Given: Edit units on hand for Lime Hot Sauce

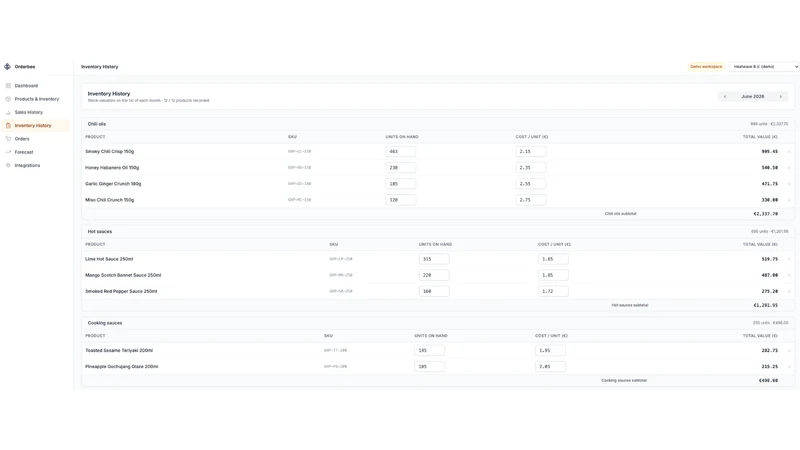Looking at the screenshot, I should [x=434, y=259].
